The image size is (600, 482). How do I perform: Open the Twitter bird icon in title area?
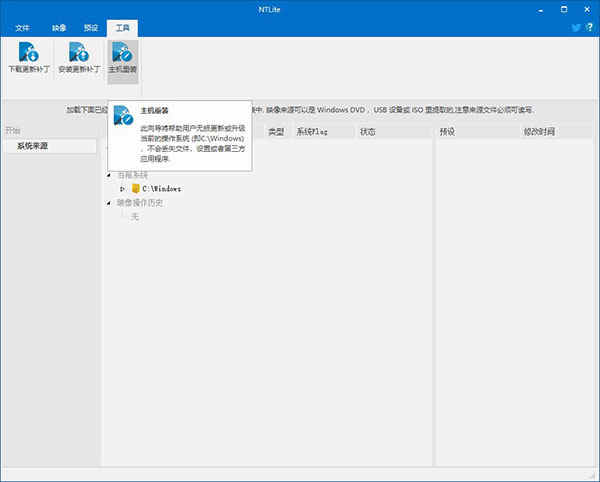(x=576, y=28)
